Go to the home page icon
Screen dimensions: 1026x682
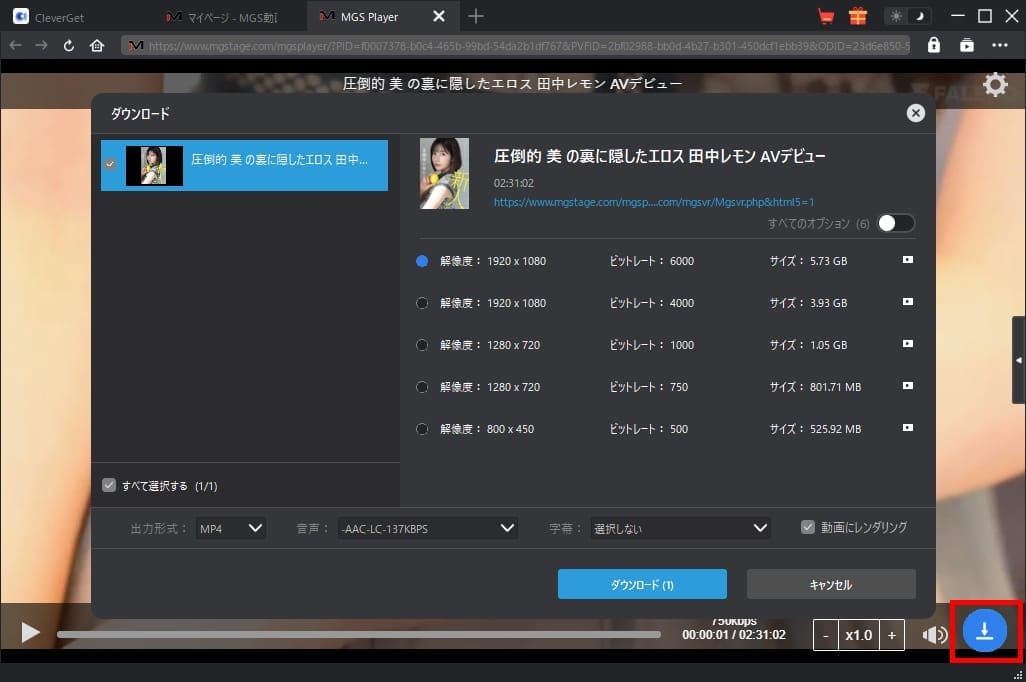coord(97,45)
